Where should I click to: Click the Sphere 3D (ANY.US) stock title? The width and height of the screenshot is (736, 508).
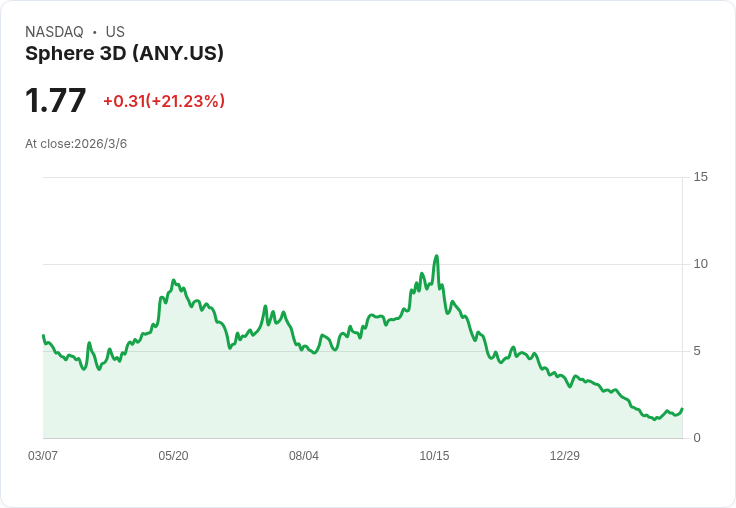(124, 54)
